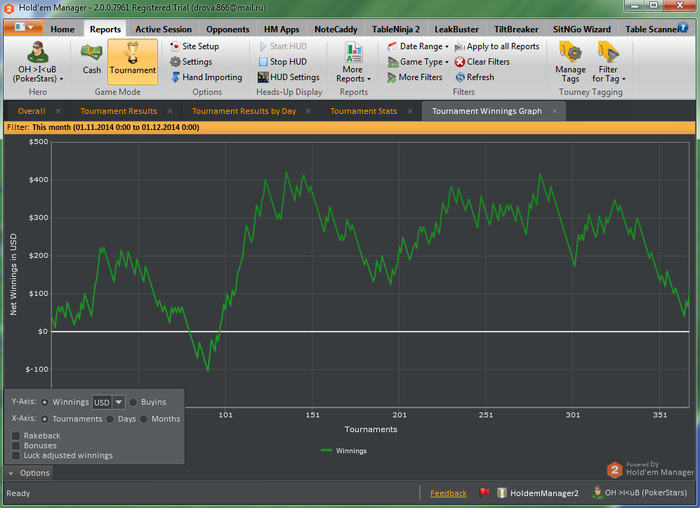Close the Tournament Results tab
Viewport: 700px width, 508px height.
tap(170, 111)
